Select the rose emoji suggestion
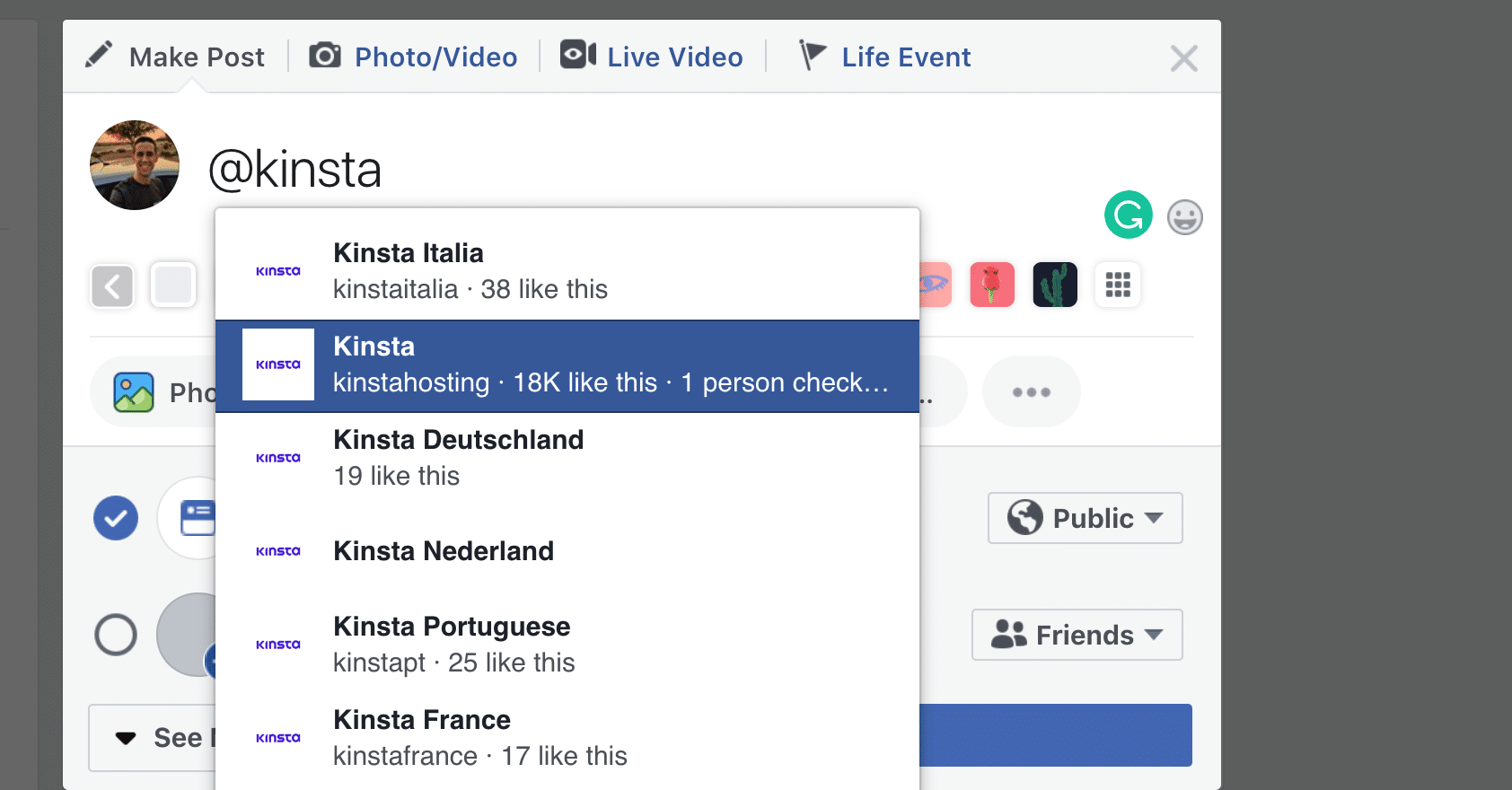 [991, 285]
